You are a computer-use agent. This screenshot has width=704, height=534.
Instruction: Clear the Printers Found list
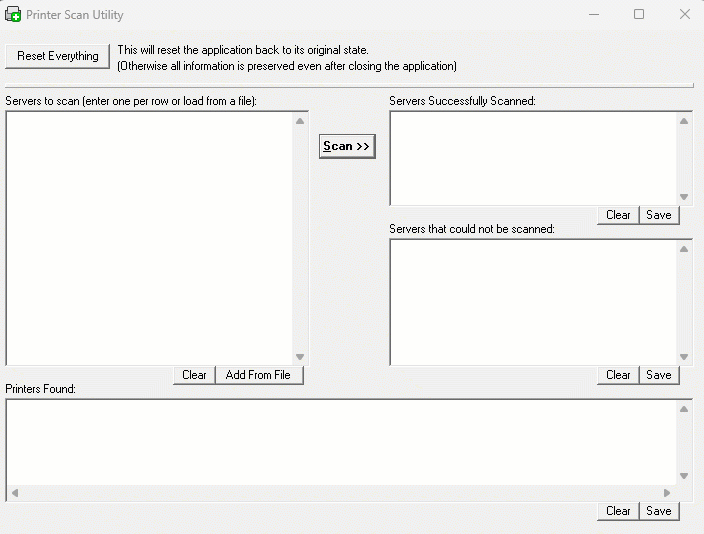tap(618, 511)
